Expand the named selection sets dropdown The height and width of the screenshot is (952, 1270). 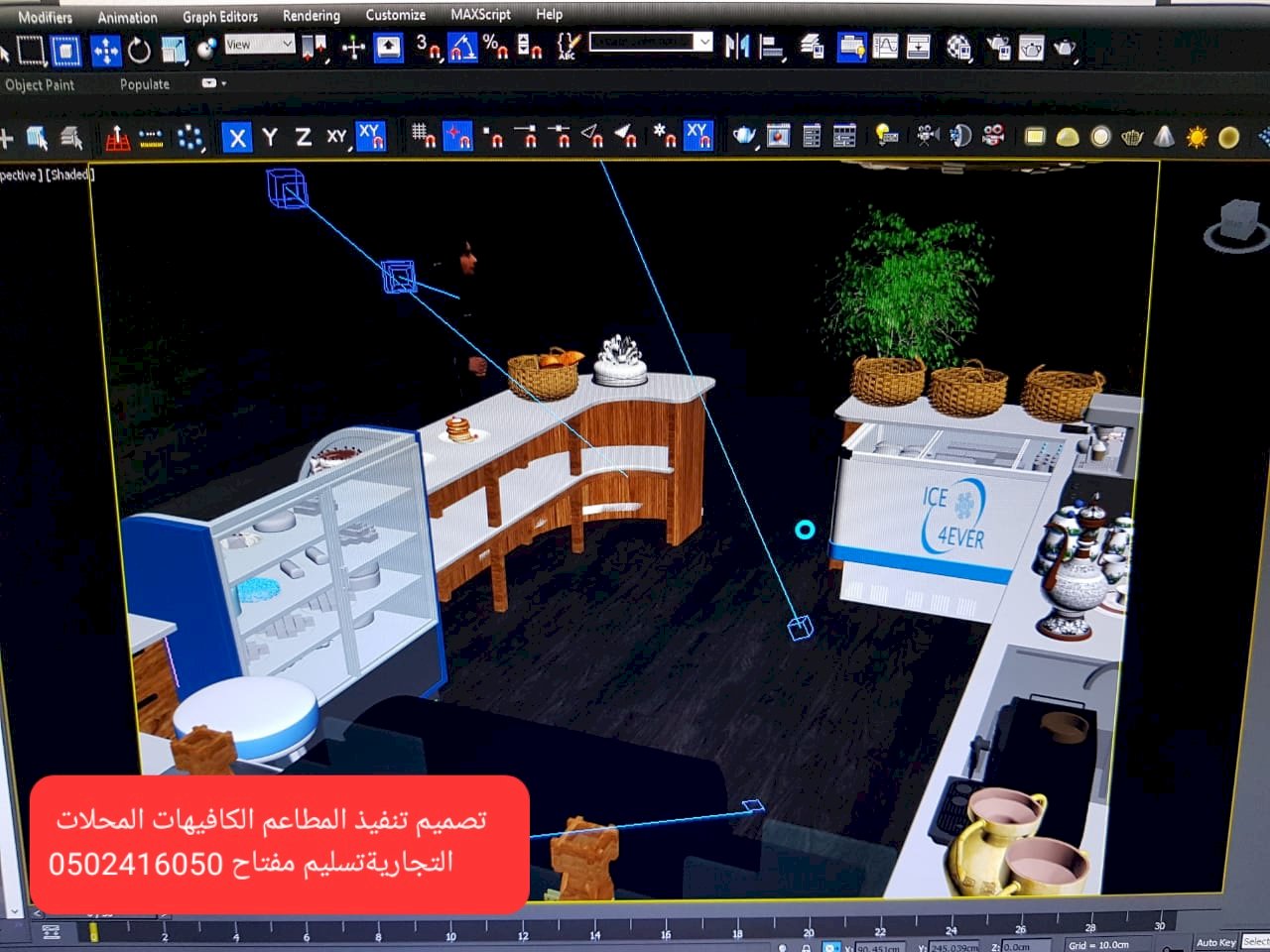tap(703, 42)
